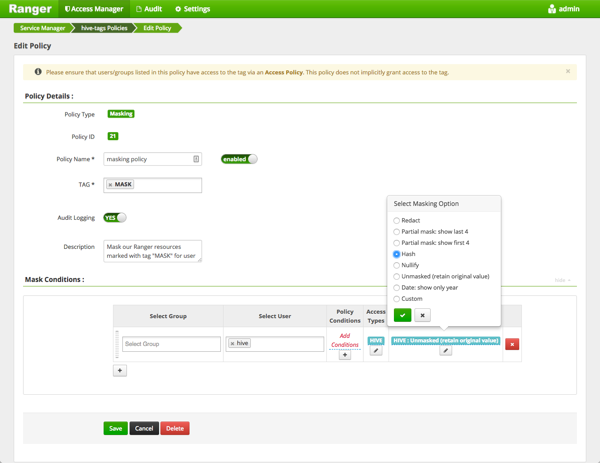The width and height of the screenshot is (600, 463).
Task: Select Partial mask: show first 4
Action: tap(396, 243)
